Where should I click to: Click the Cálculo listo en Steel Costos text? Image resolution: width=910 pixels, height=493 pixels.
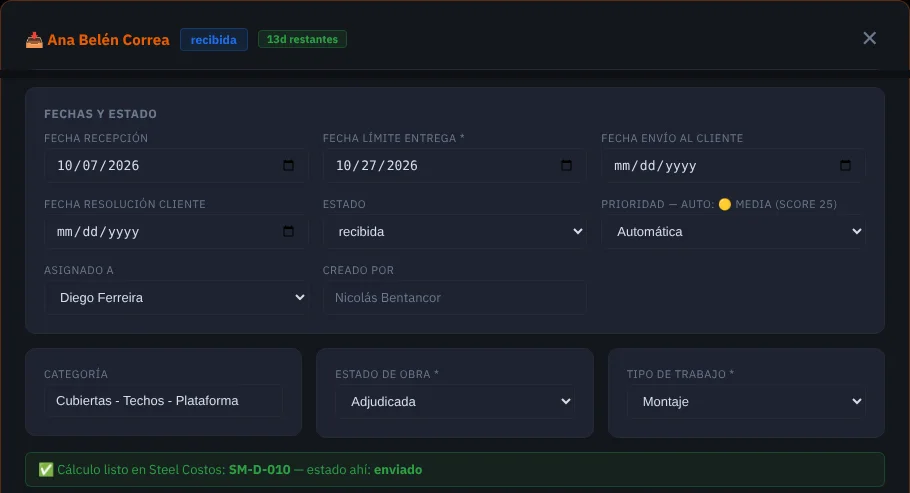click(x=141, y=470)
